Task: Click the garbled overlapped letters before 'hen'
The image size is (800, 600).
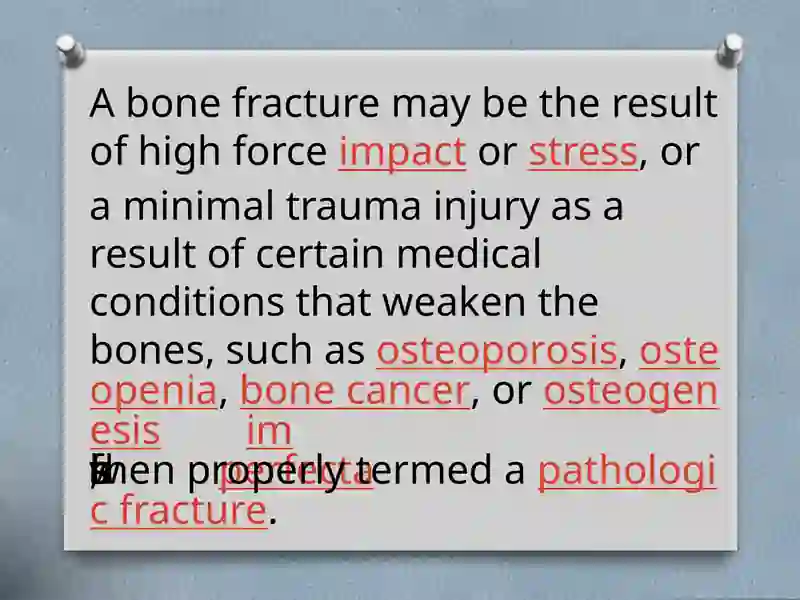Action: pos(102,470)
